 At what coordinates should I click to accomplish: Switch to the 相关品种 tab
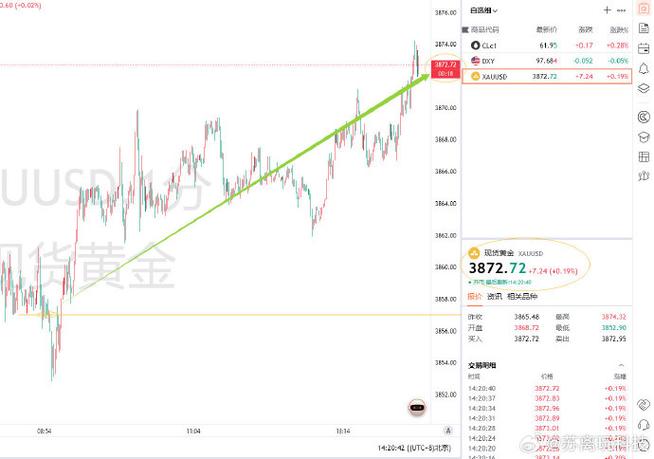[520, 297]
